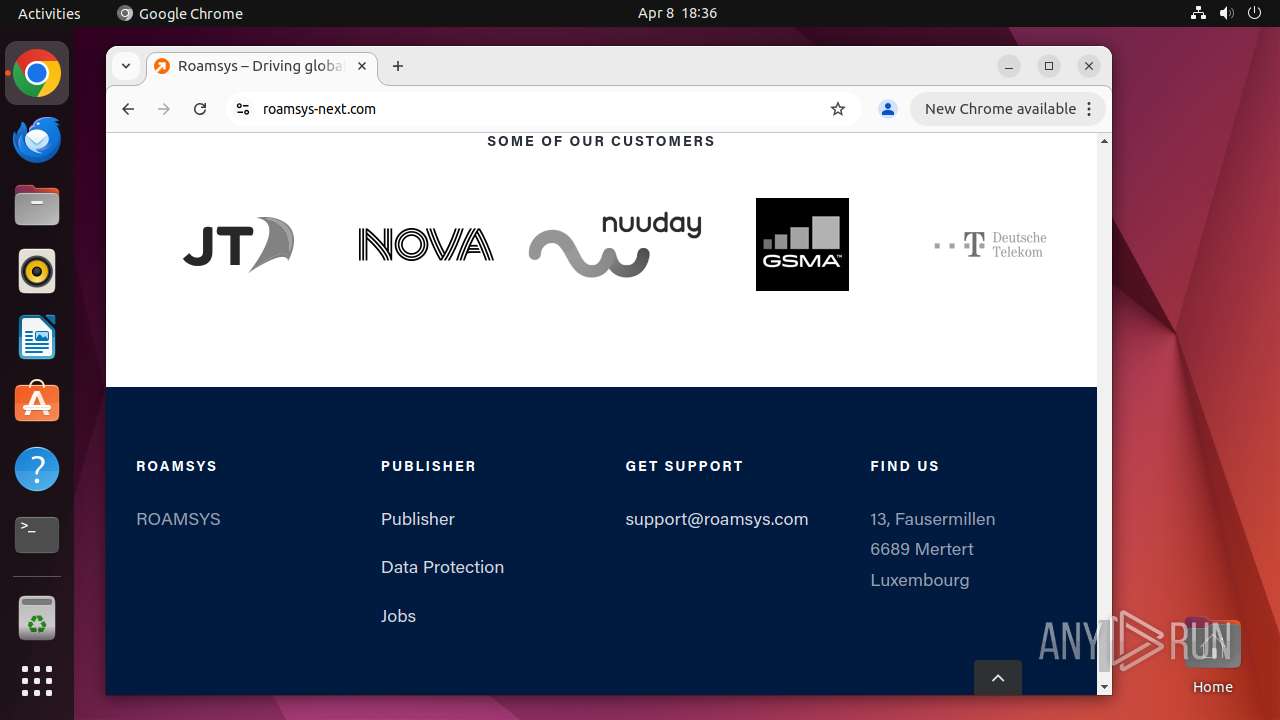Image resolution: width=1280 pixels, height=720 pixels.
Task: Open Chrome three-dot menu
Action: tap(1090, 109)
